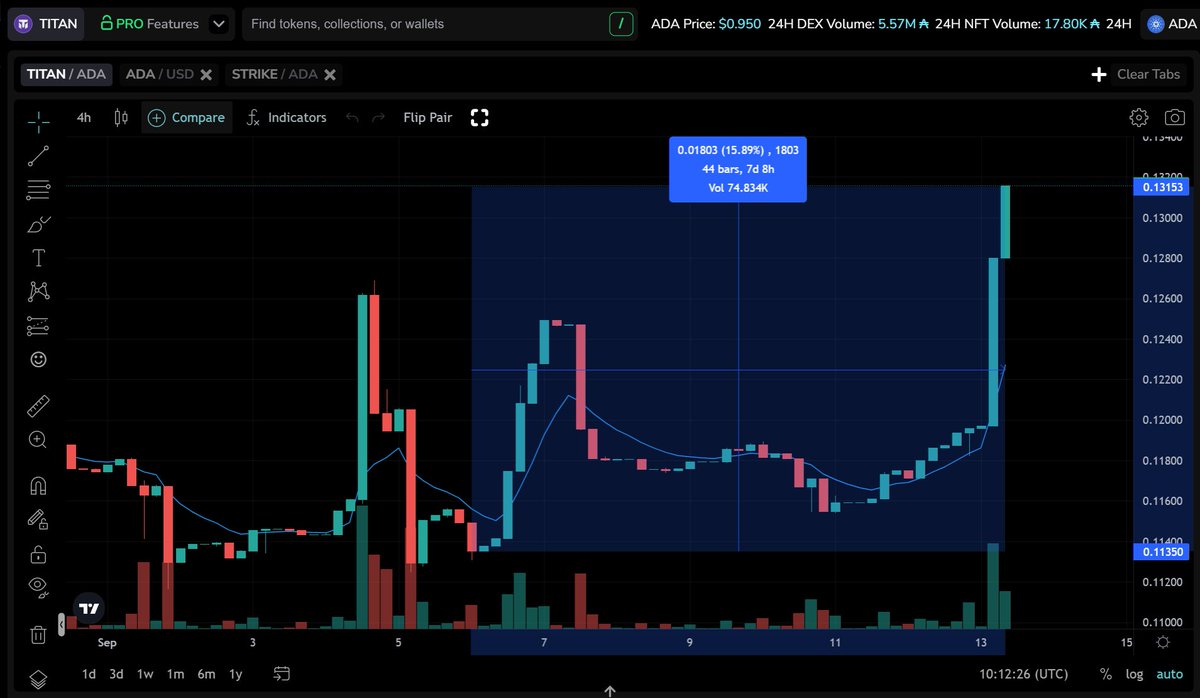Screen dimensions: 1200x698
Task: Toggle stay in drawing mode pencil-lock
Action: [x=38, y=519]
